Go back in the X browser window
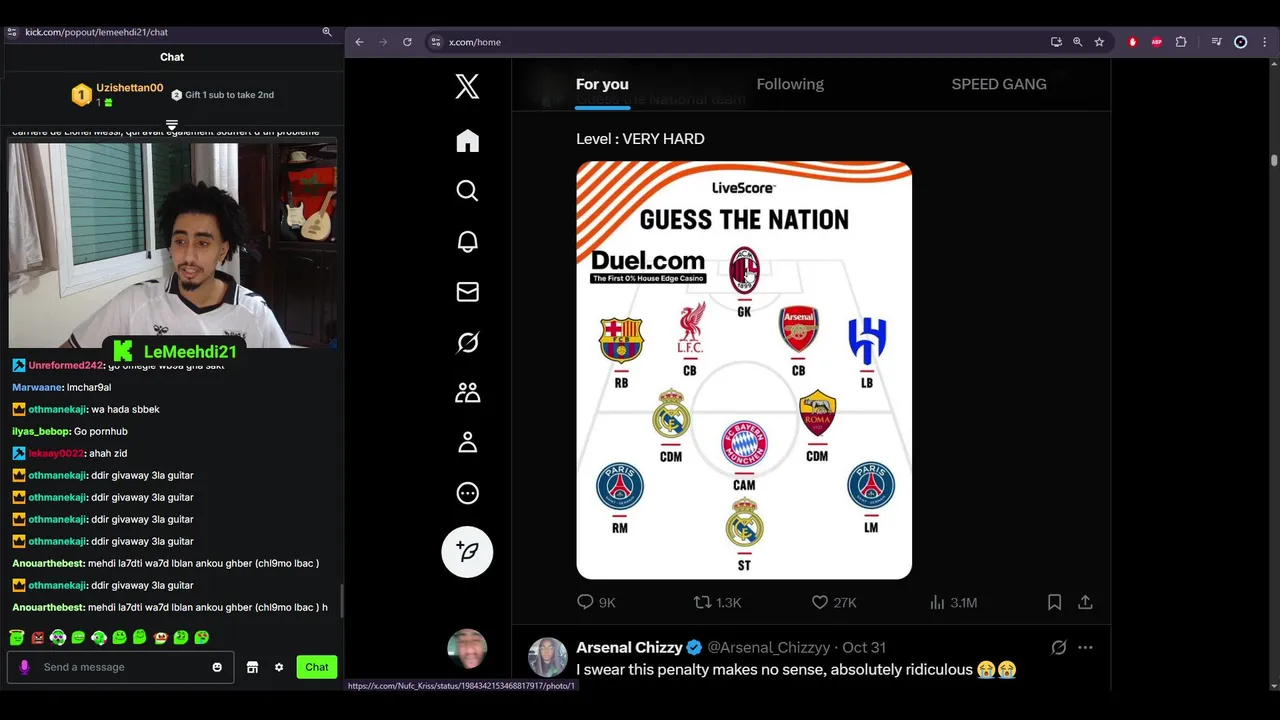Viewport: 1280px width, 720px height. click(360, 42)
